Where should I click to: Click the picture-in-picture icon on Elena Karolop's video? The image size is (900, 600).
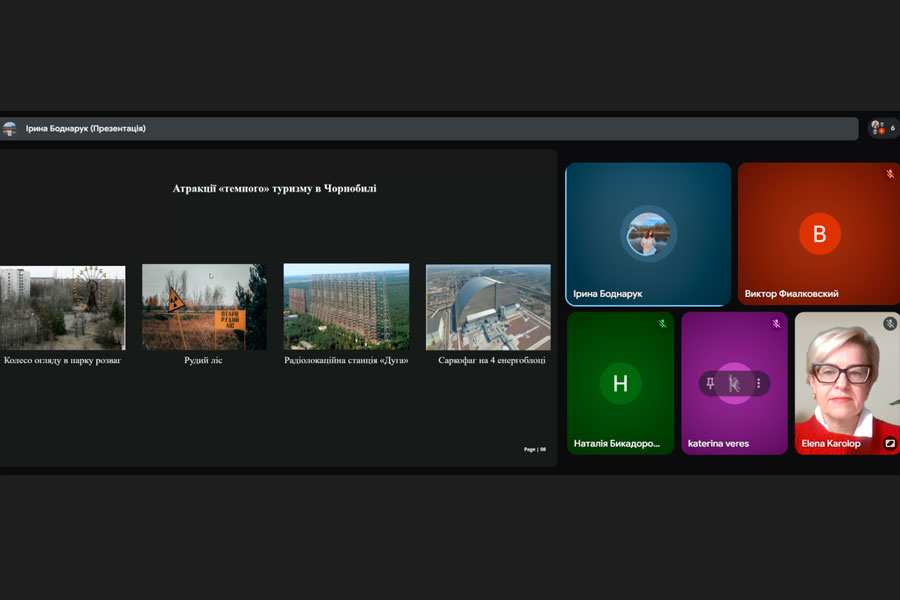coord(889,443)
